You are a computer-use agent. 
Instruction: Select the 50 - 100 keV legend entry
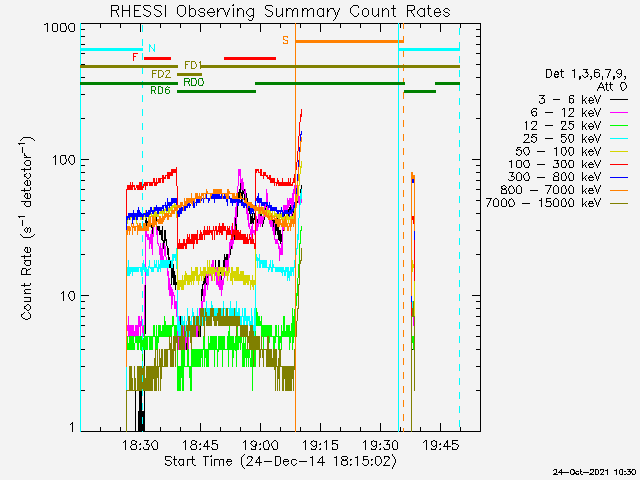(572, 151)
